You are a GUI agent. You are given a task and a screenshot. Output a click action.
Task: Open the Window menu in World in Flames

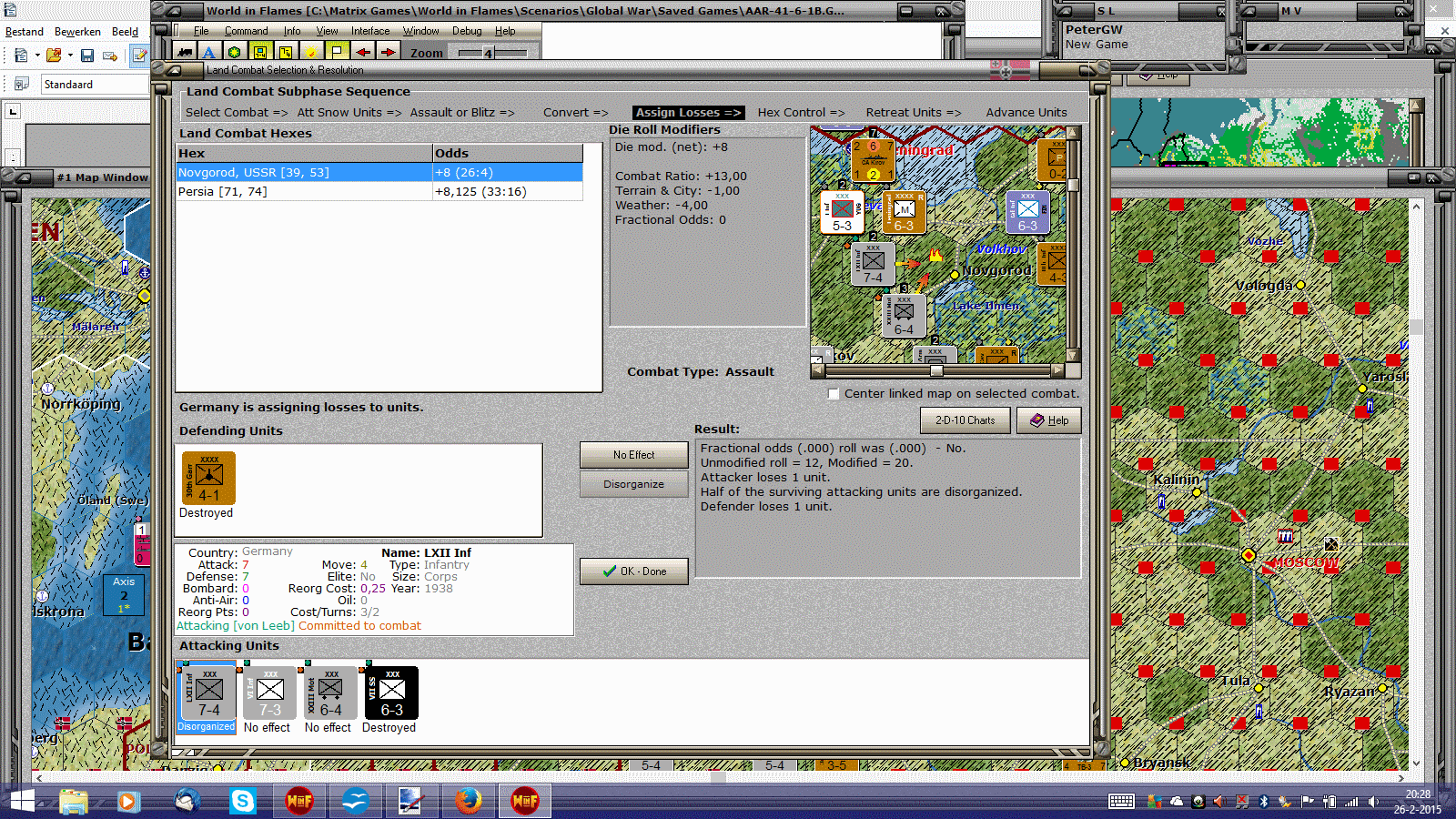click(x=420, y=31)
